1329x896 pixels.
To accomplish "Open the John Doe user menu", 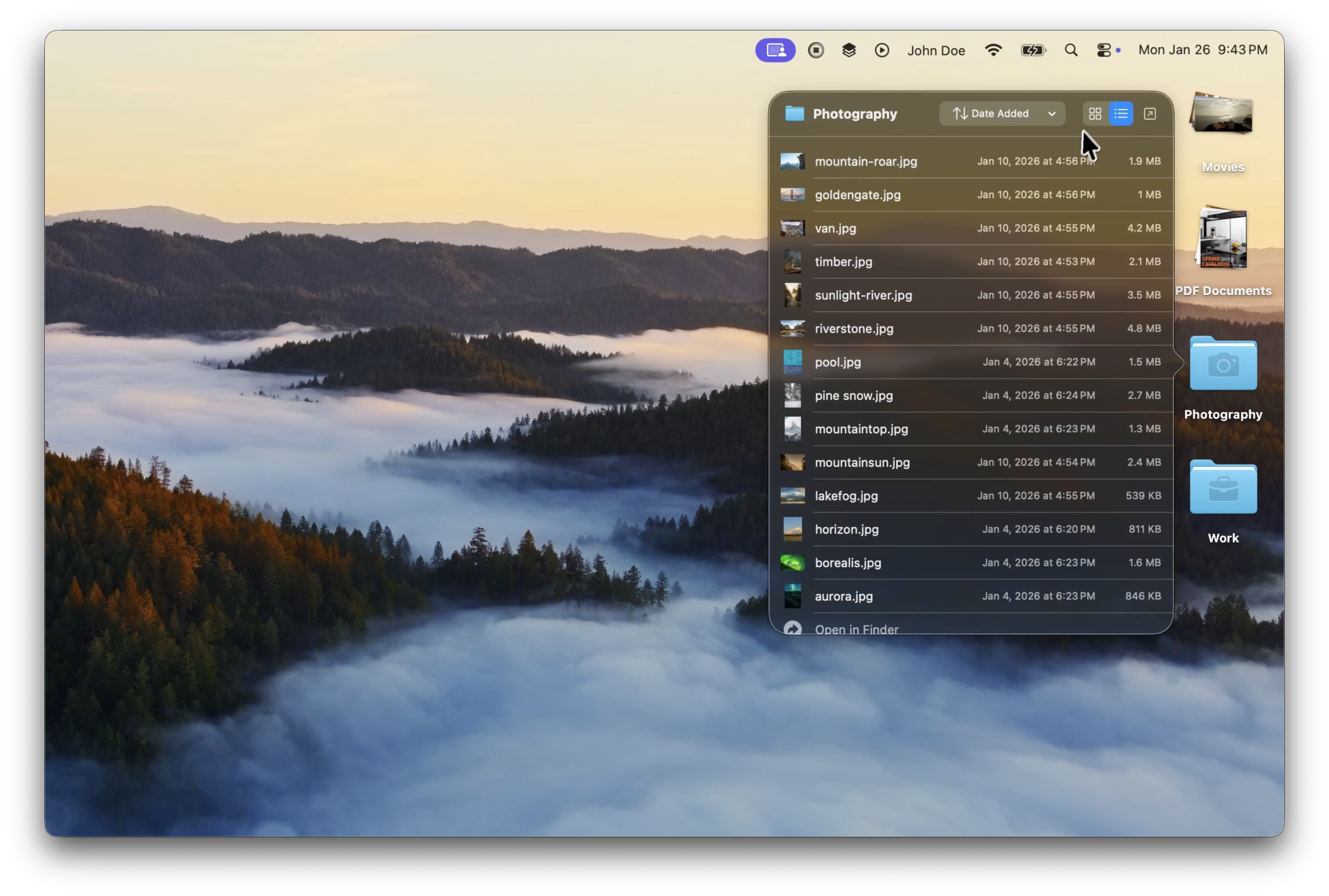I will point(936,51).
